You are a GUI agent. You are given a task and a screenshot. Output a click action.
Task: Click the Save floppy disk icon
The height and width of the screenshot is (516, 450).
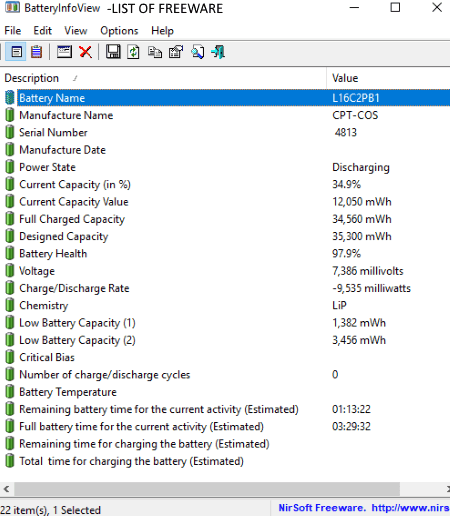click(x=113, y=52)
